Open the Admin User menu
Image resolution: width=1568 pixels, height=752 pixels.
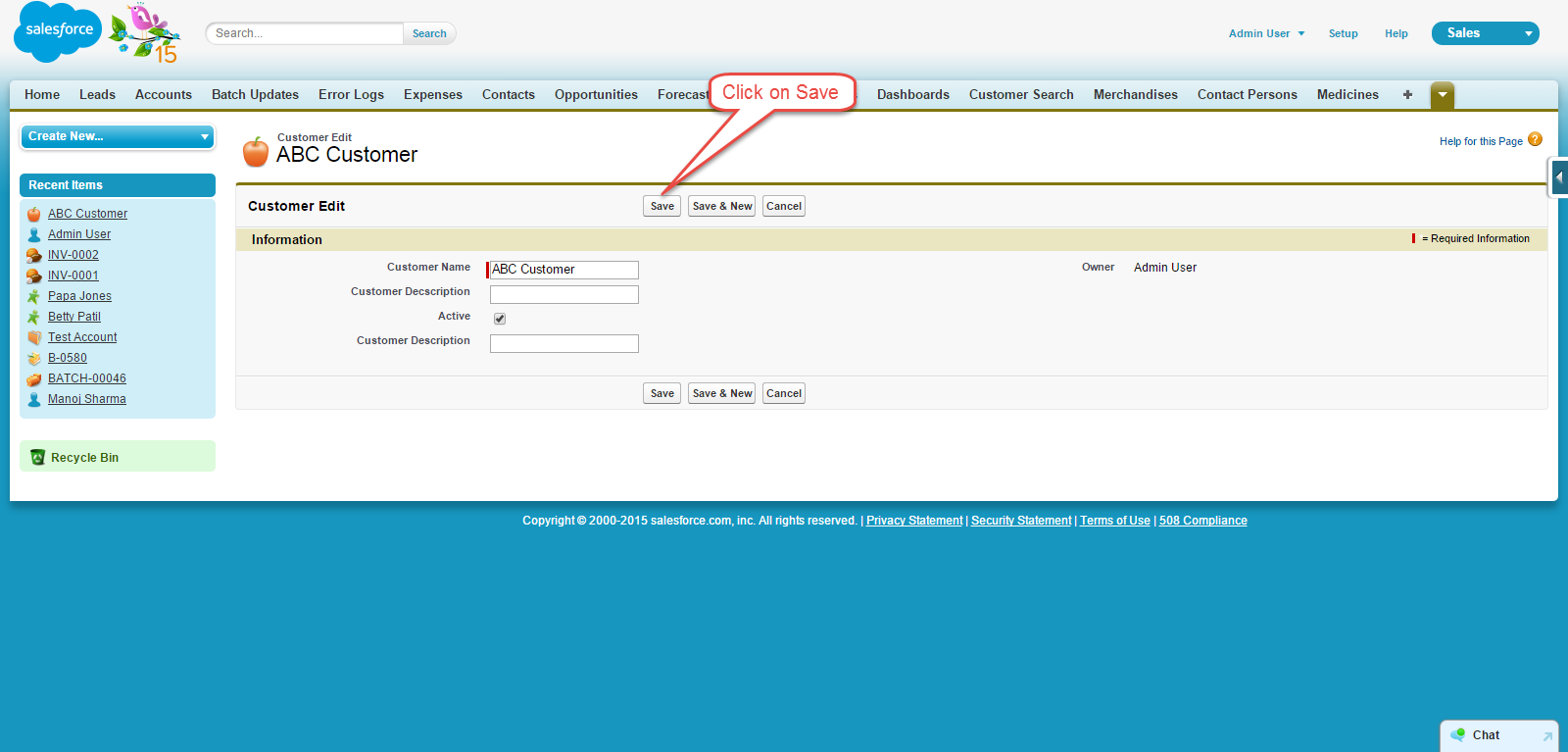tap(1266, 33)
